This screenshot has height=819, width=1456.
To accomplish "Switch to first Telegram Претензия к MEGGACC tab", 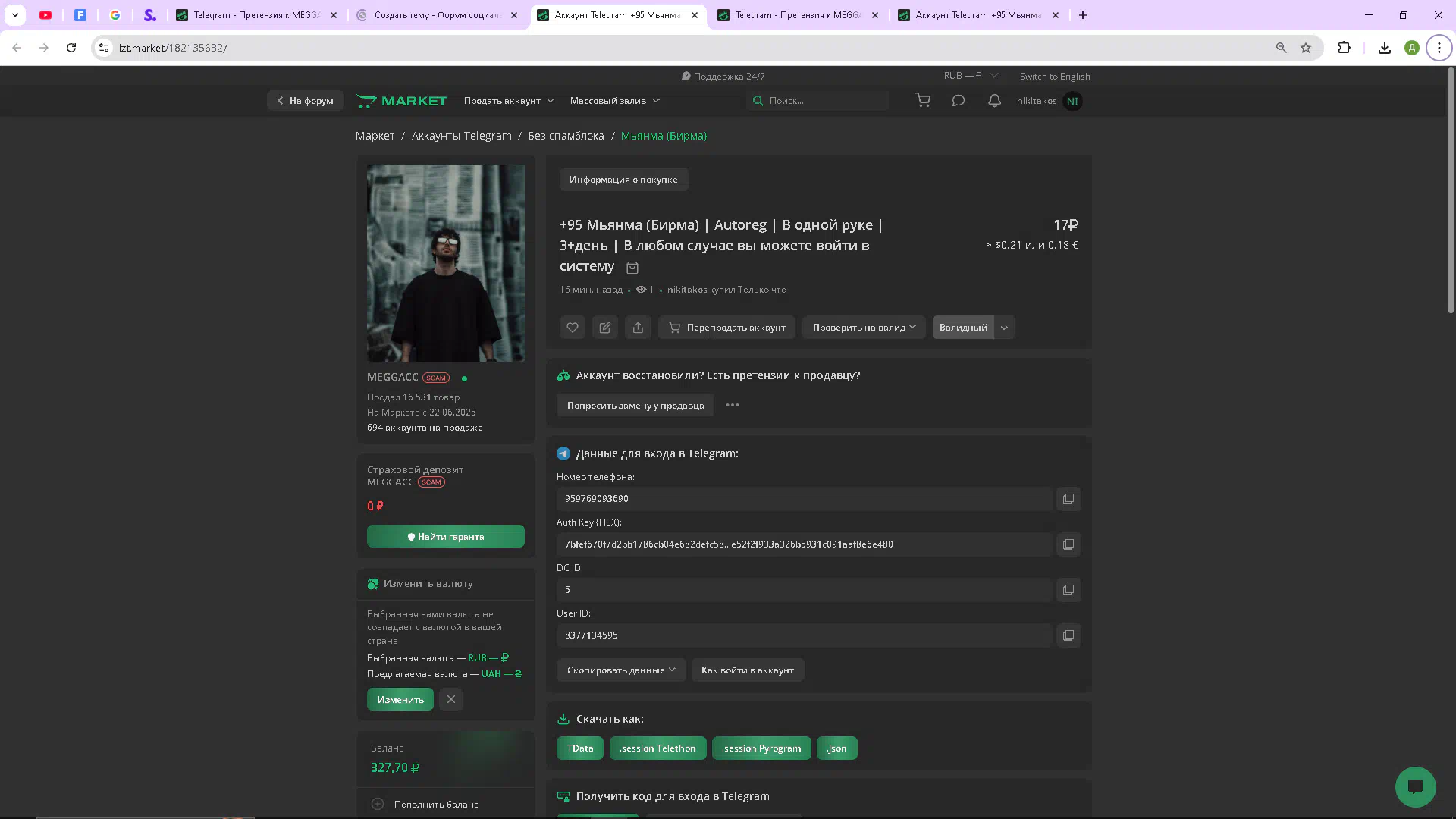I will [256, 15].
